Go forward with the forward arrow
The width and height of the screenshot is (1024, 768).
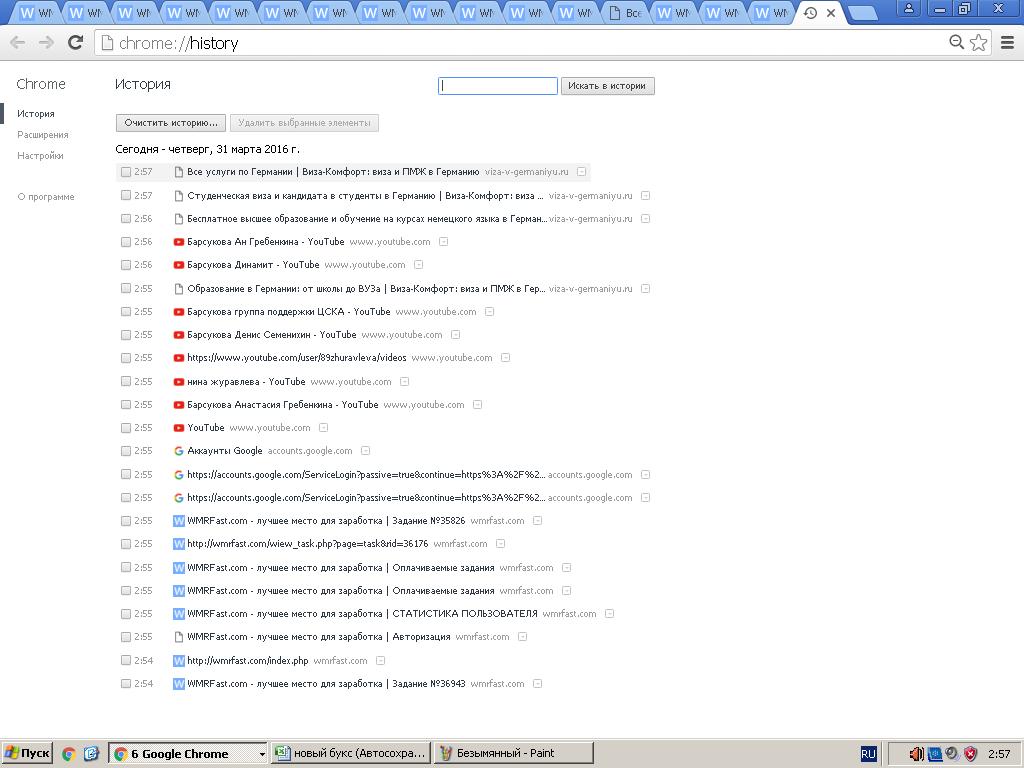coord(46,43)
